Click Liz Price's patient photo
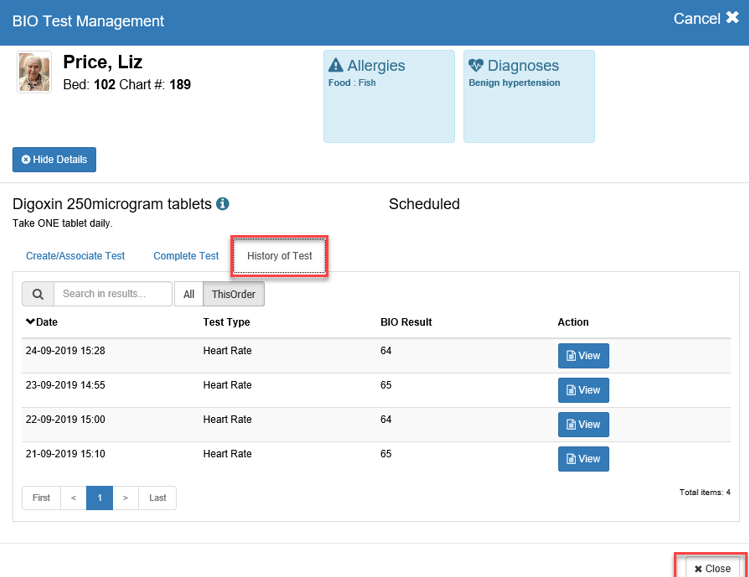This screenshot has width=749, height=577. (x=34, y=73)
